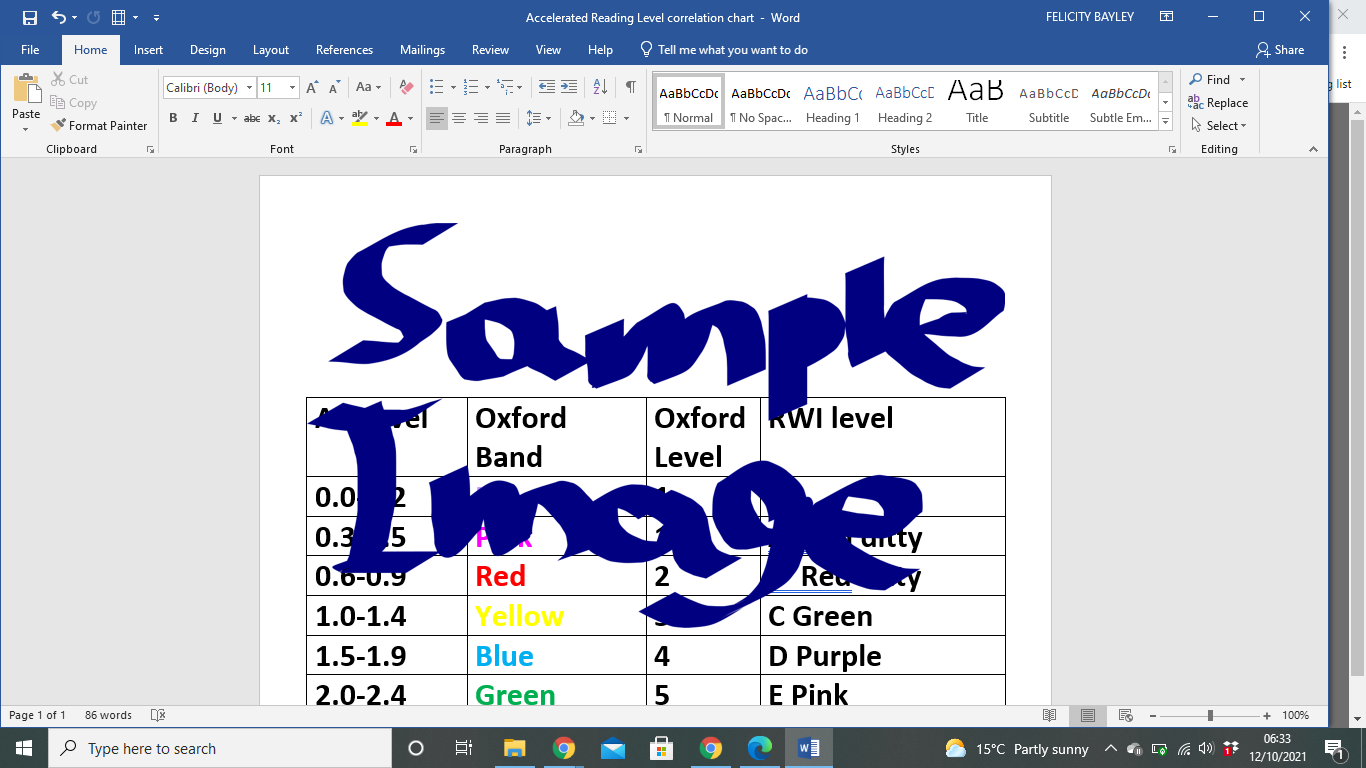Clear all formatting with the eraser icon
Viewport: 1366px width, 768px height.
[405, 88]
